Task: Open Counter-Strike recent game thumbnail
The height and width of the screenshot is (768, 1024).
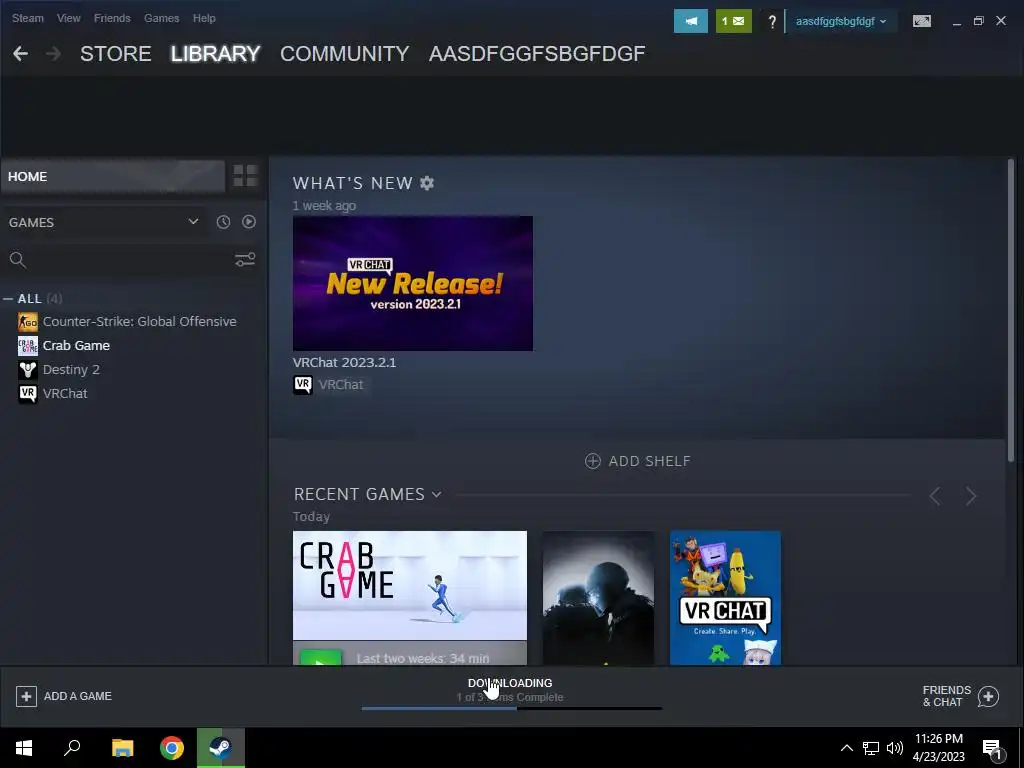Action: click(598, 598)
